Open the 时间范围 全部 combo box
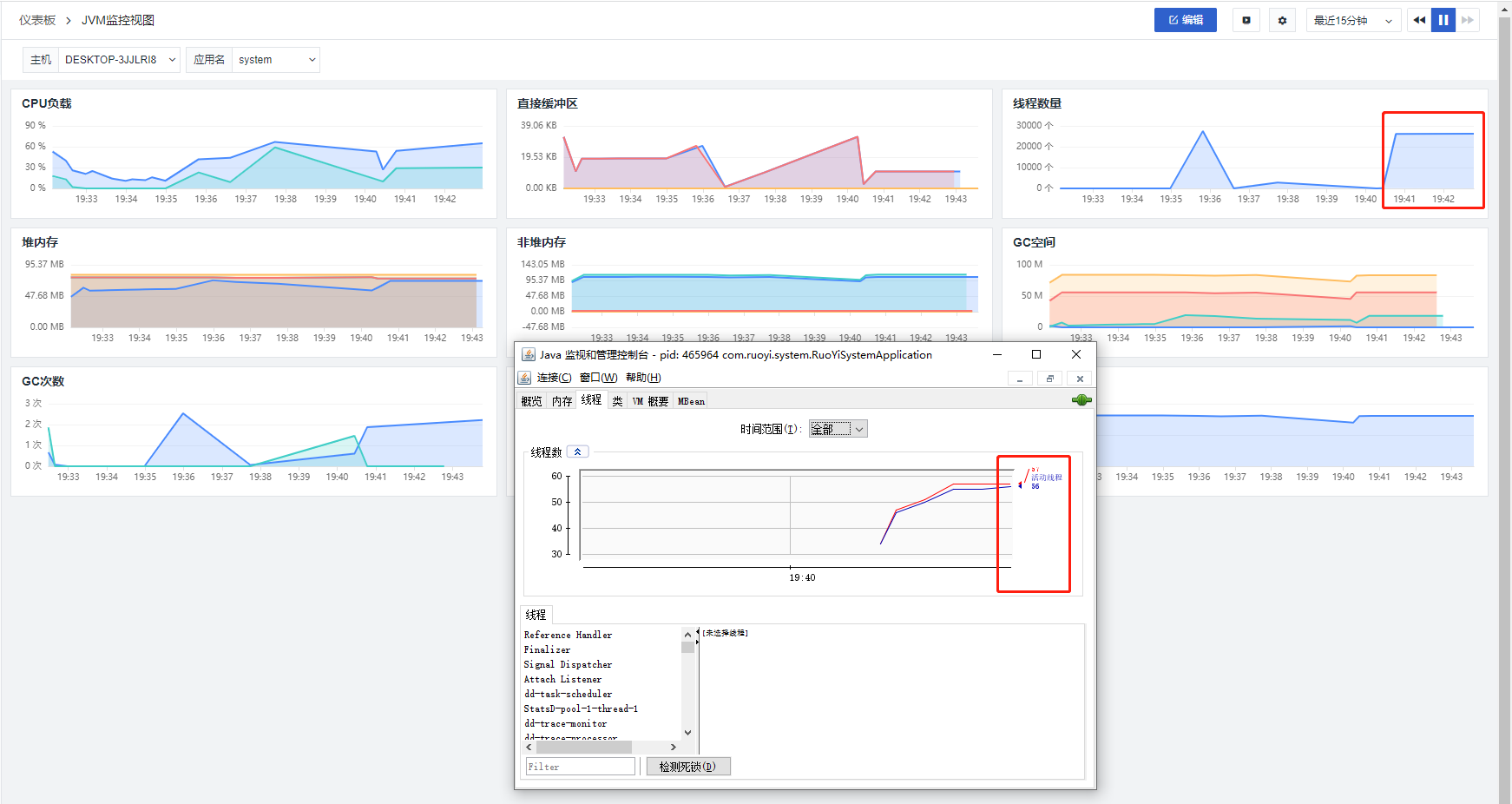The height and width of the screenshot is (804, 1512). [838, 429]
